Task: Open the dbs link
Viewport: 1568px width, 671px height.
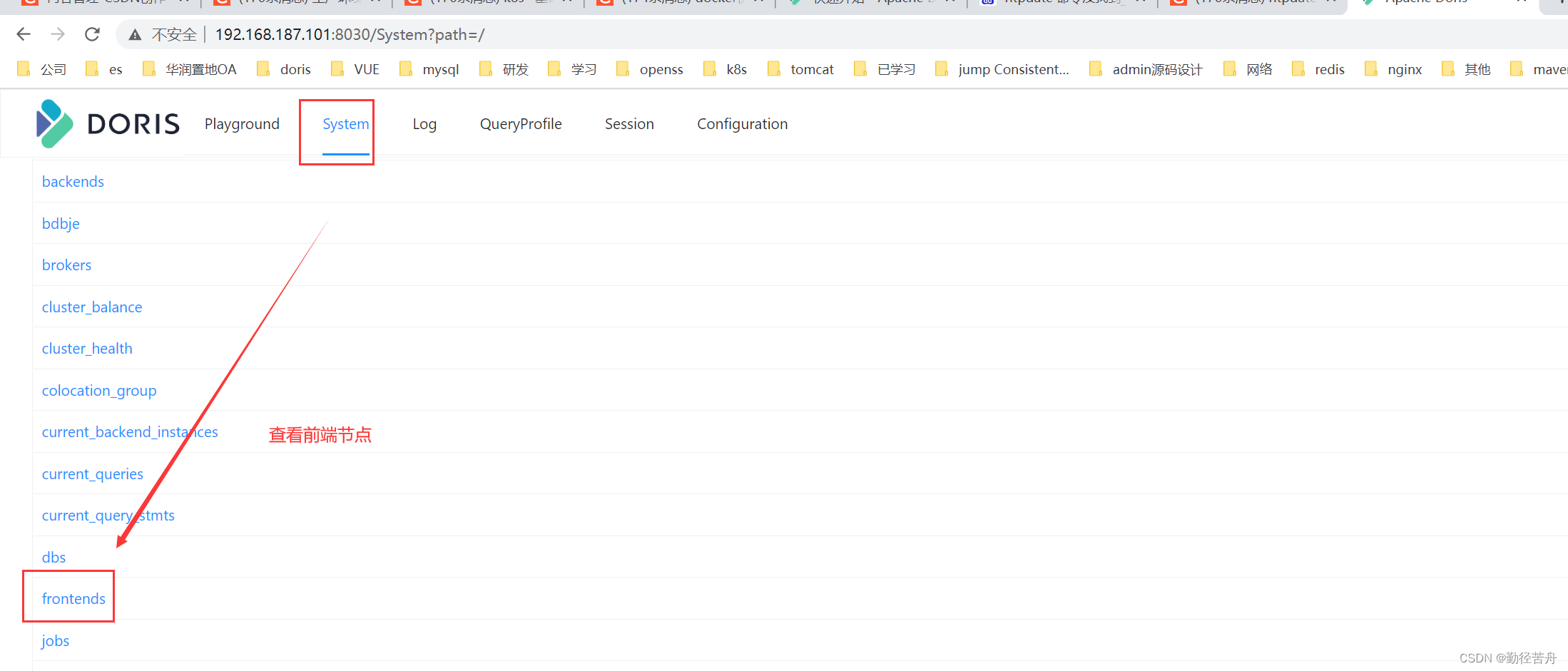Action: click(x=54, y=558)
